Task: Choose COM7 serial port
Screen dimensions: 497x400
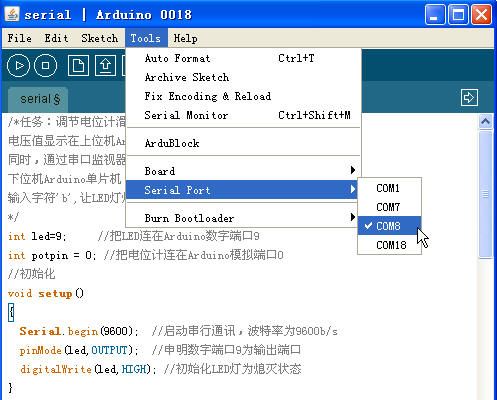Action: (x=390, y=207)
